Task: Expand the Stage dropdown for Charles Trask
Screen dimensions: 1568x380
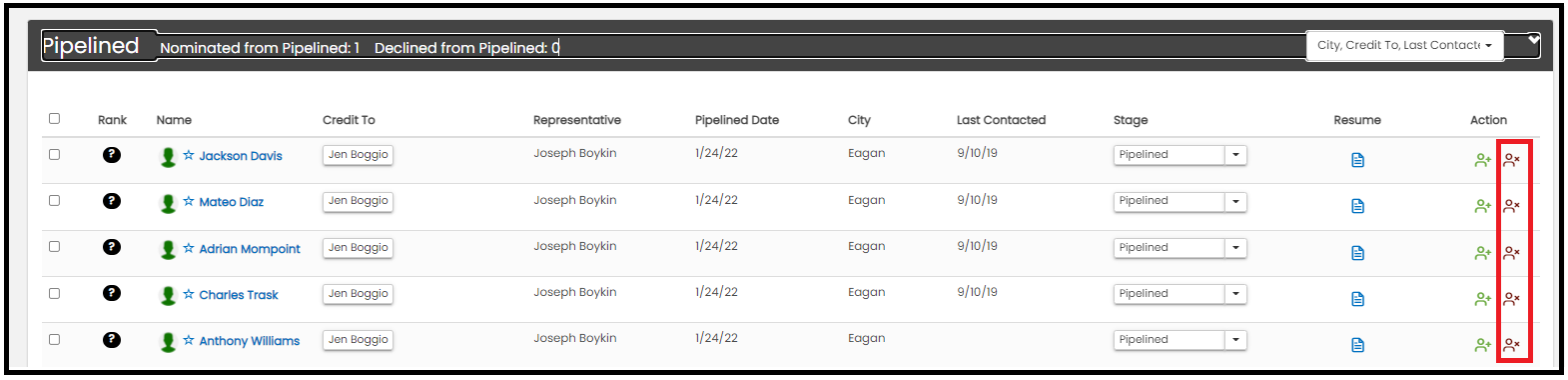Action: tap(1179, 294)
